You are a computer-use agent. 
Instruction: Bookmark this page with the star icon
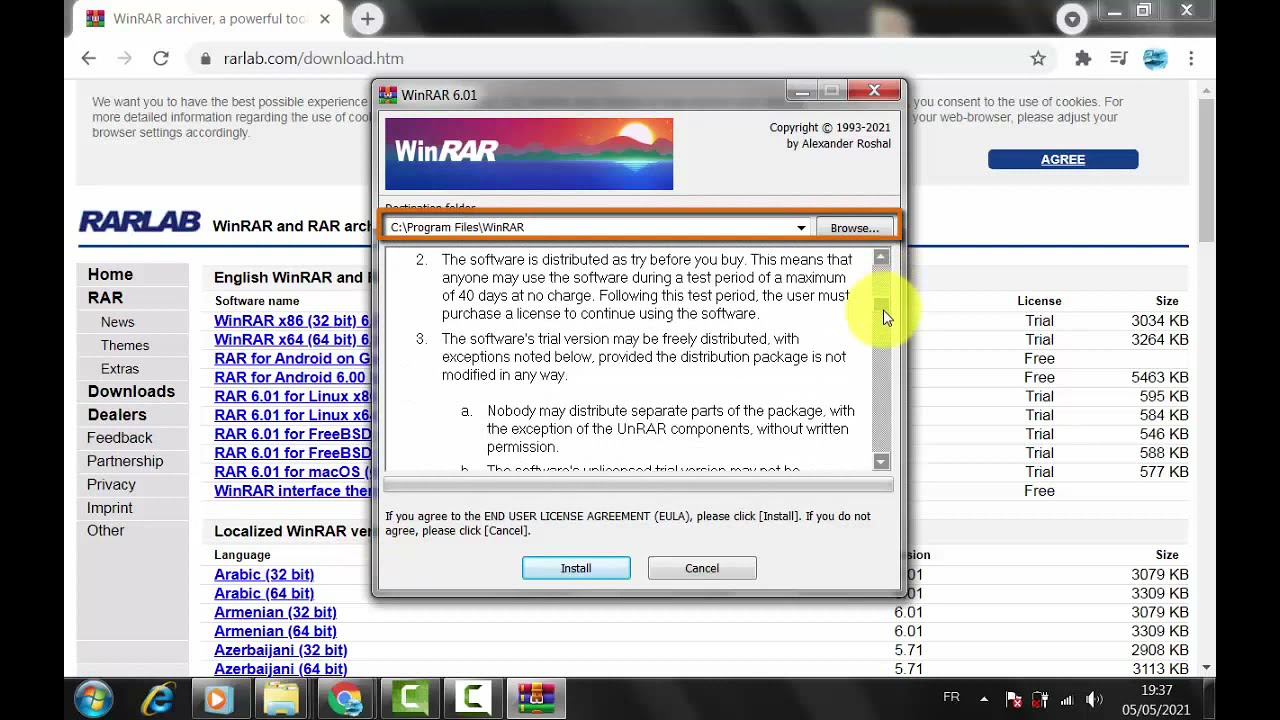click(x=1038, y=59)
